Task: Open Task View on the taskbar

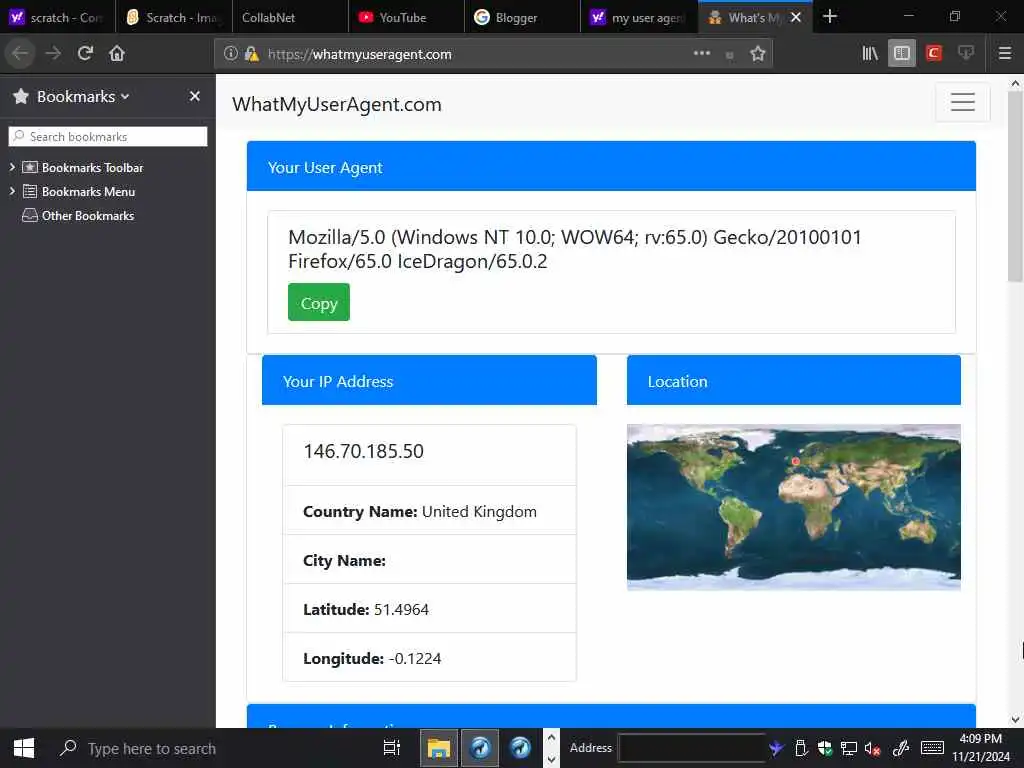Action: pyautogui.click(x=391, y=748)
